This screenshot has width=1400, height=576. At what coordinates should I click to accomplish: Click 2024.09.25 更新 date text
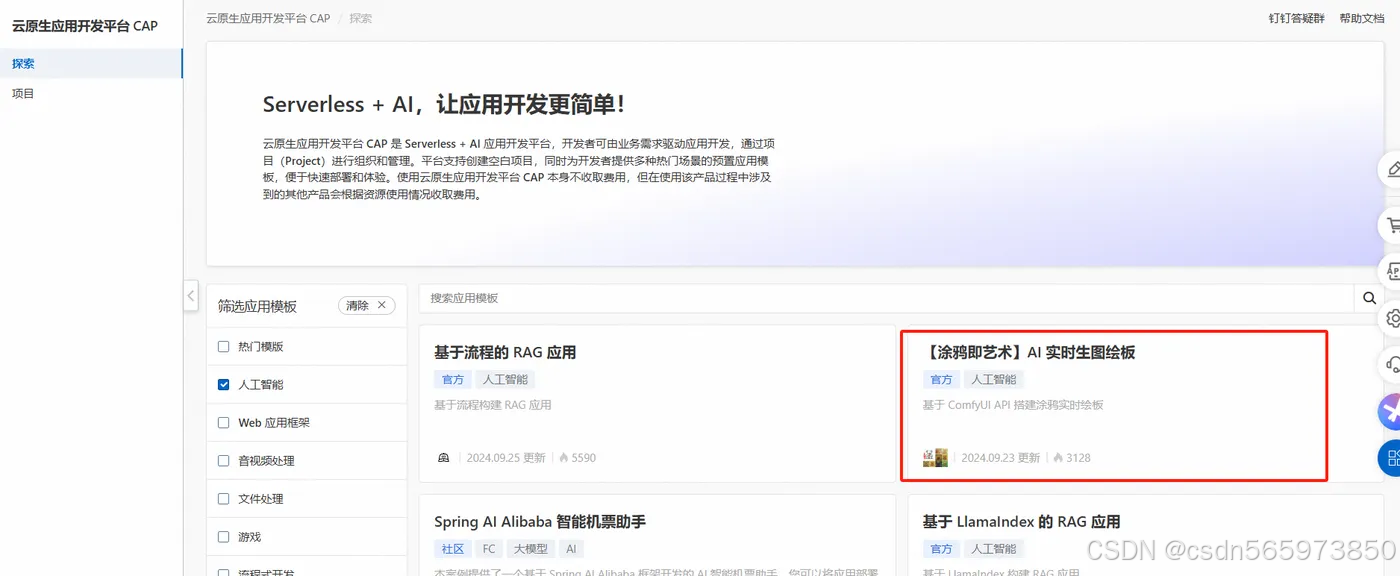tap(506, 458)
